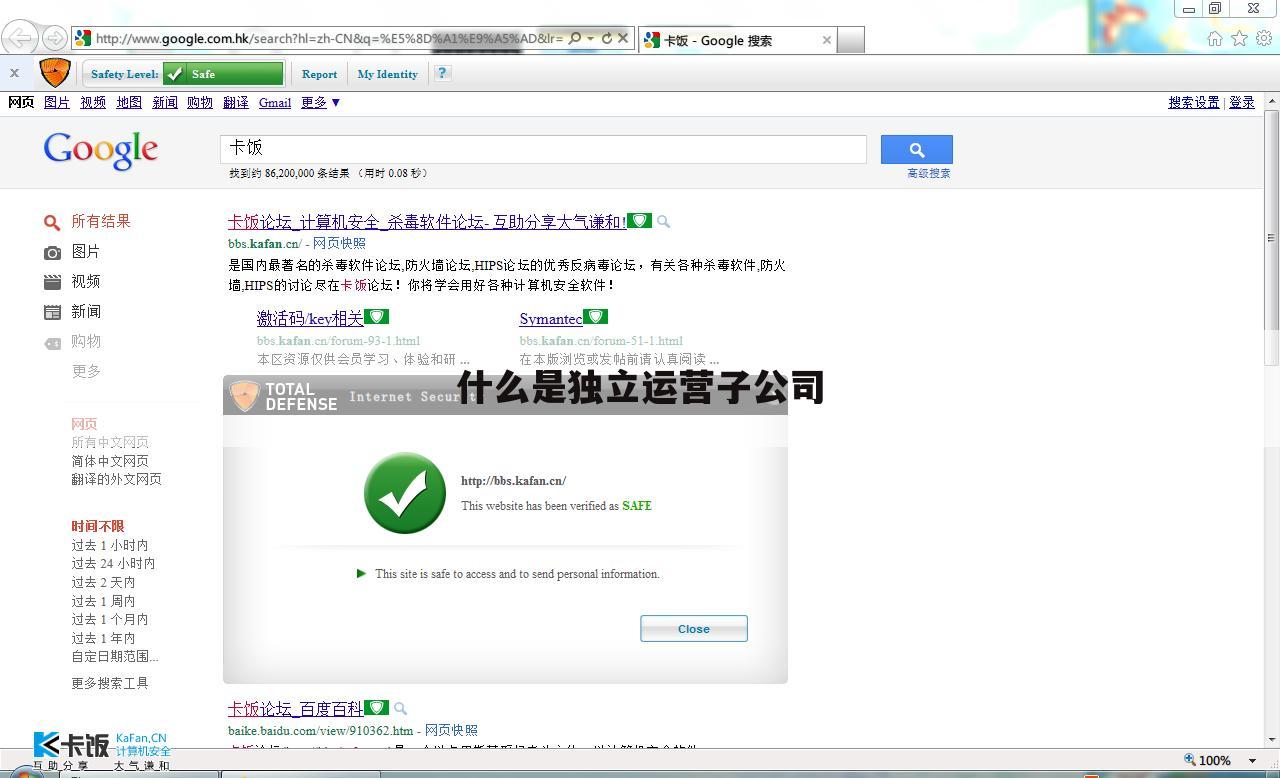
Task: Click the vertical scrollbar thumb
Action: tap(1272, 236)
